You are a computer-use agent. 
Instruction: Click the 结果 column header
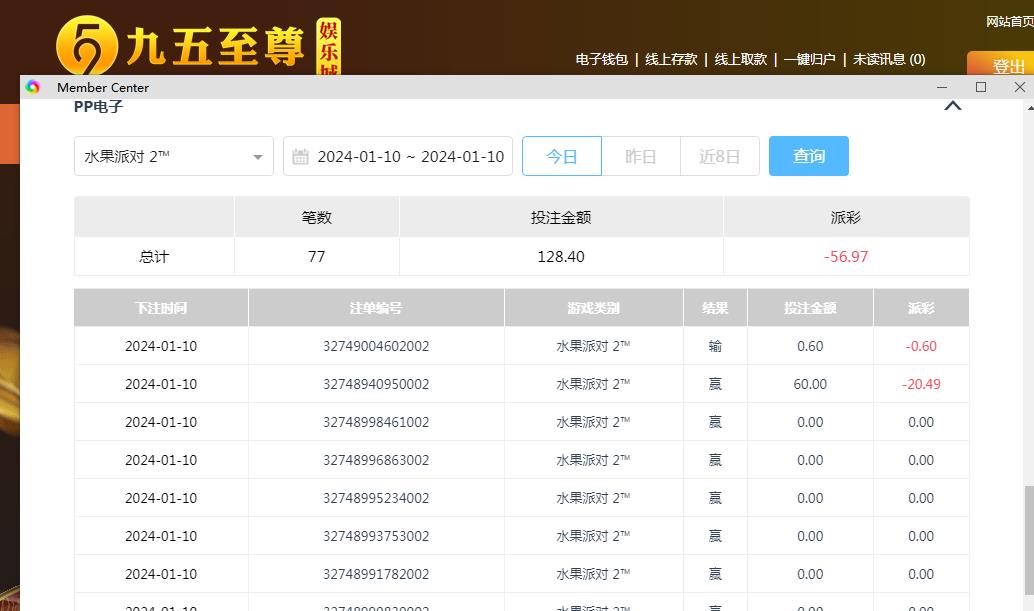coord(715,308)
